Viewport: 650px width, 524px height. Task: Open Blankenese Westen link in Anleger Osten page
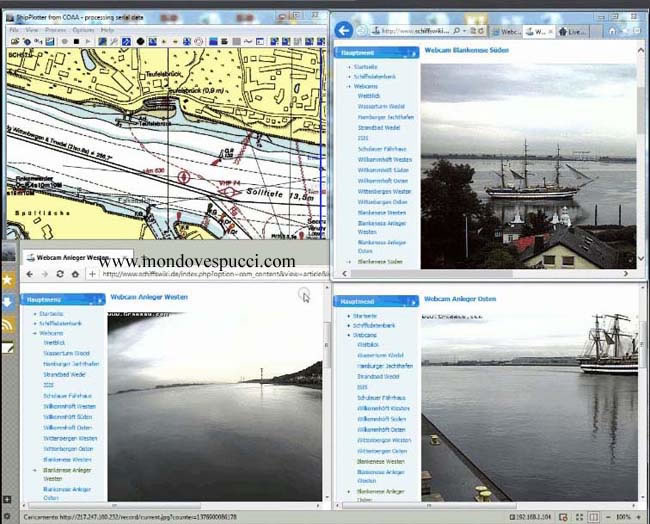click(381, 461)
